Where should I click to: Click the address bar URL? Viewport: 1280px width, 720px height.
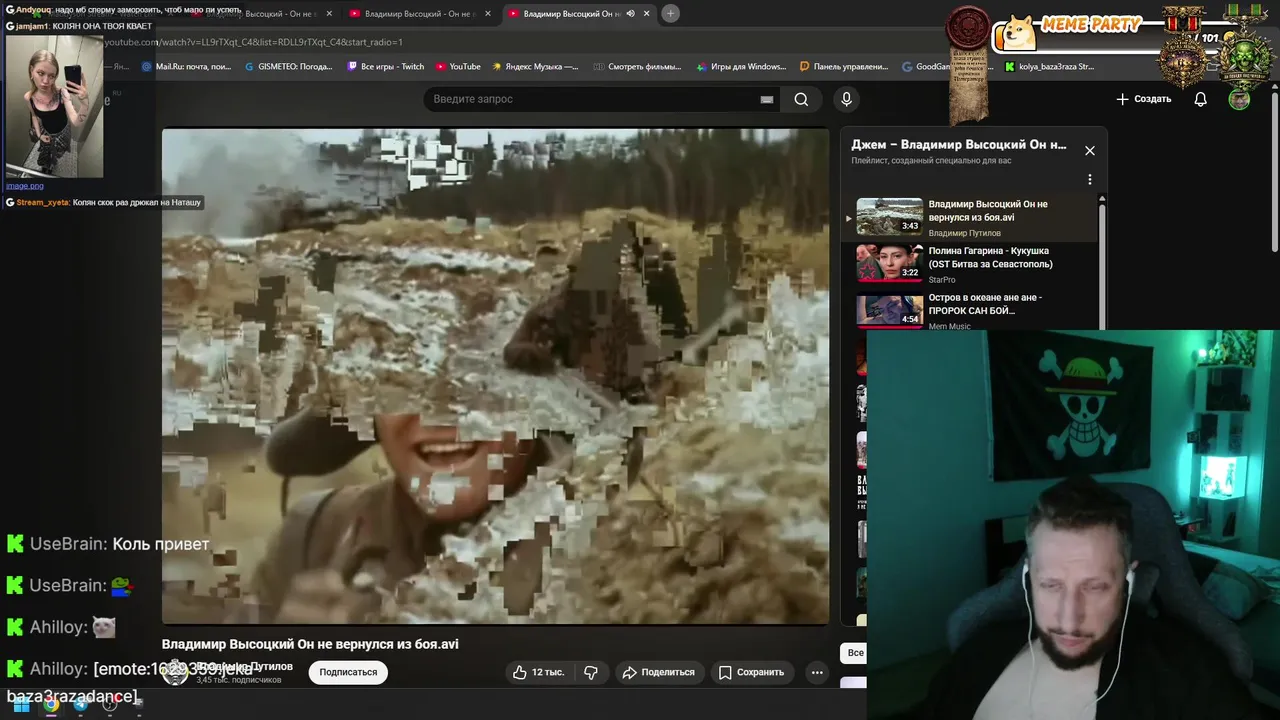click(254, 42)
